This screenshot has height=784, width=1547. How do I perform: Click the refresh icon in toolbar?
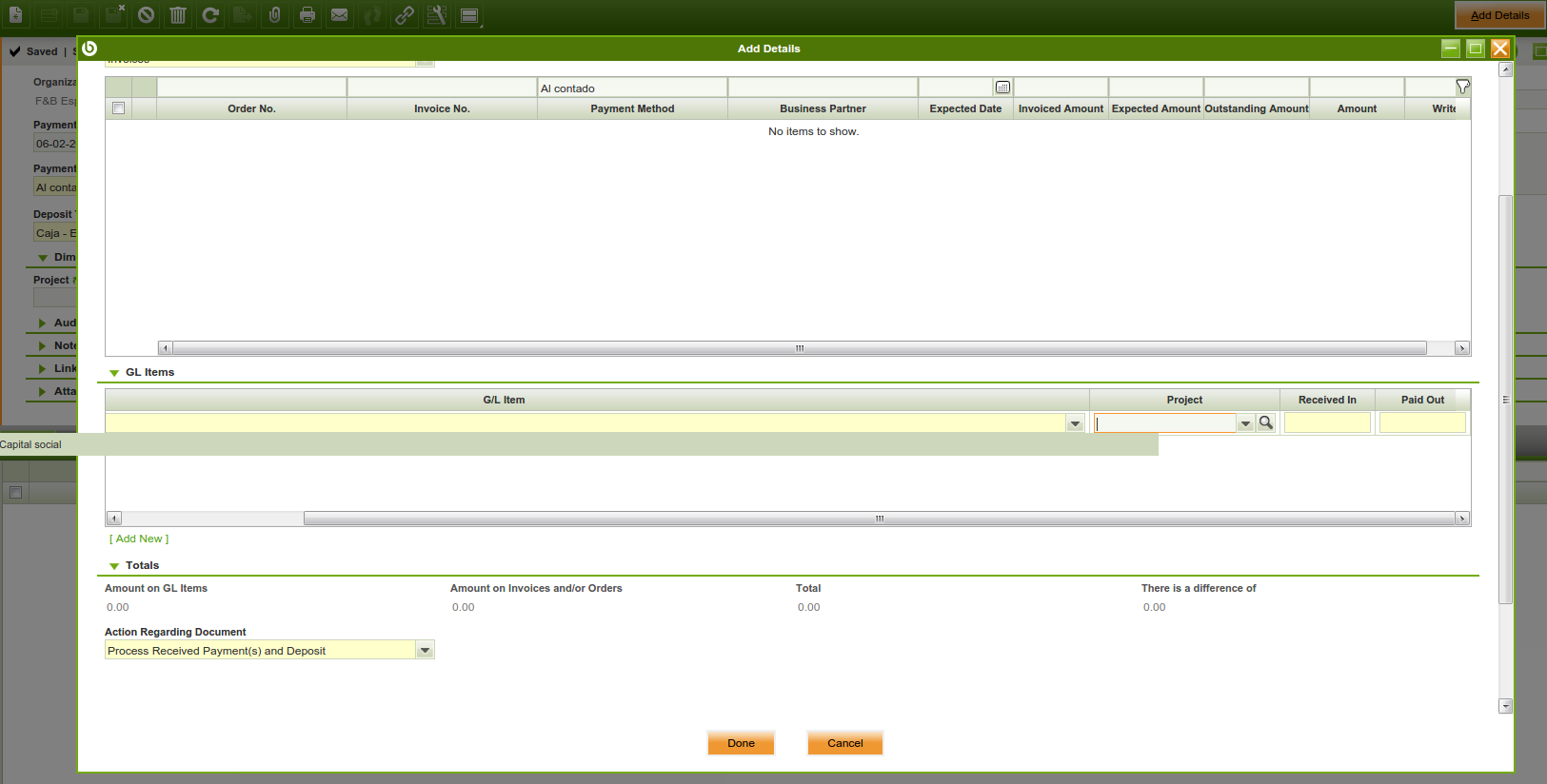(210, 15)
